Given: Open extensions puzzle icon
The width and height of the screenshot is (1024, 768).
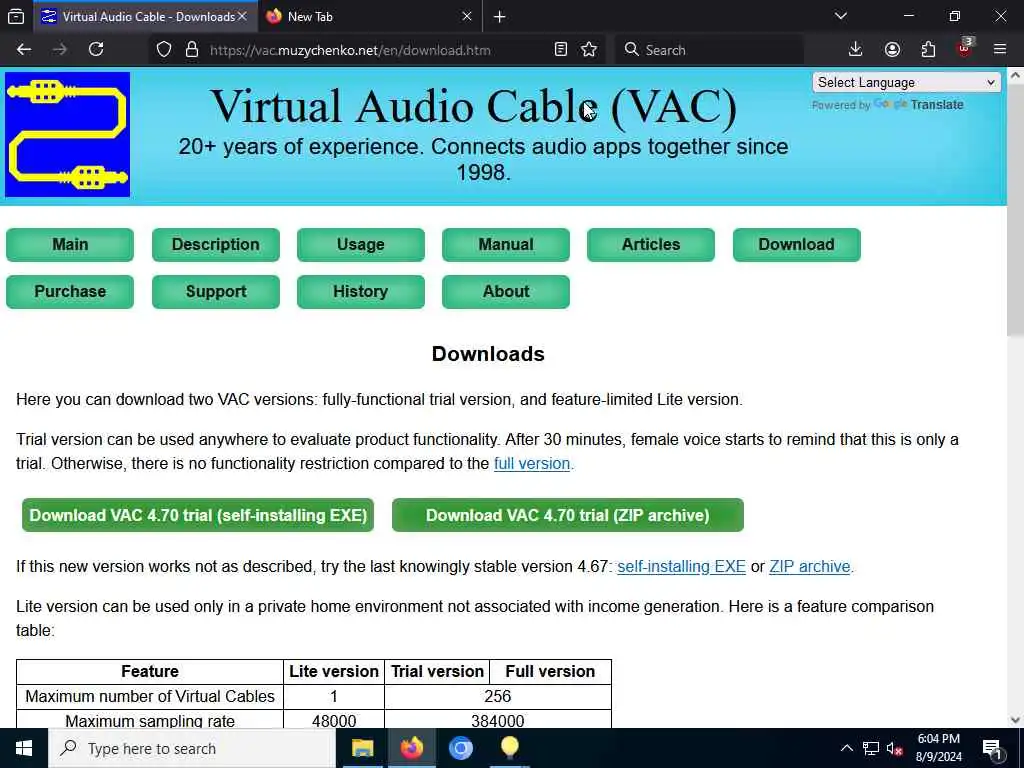Looking at the screenshot, I should [928, 50].
